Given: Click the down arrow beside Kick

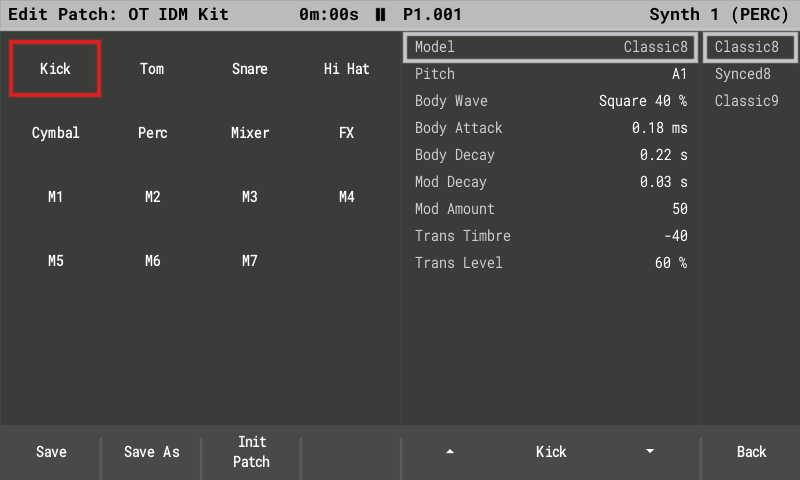Looking at the screenshot, I should pyautogui.click(x=650, y=452).
